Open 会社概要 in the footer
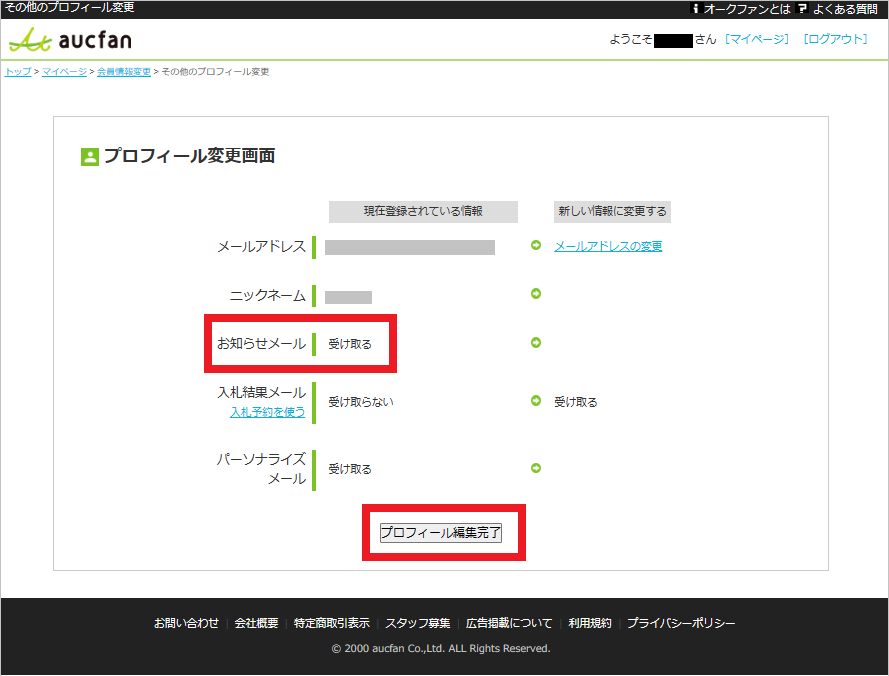 [x=256, y=623]
